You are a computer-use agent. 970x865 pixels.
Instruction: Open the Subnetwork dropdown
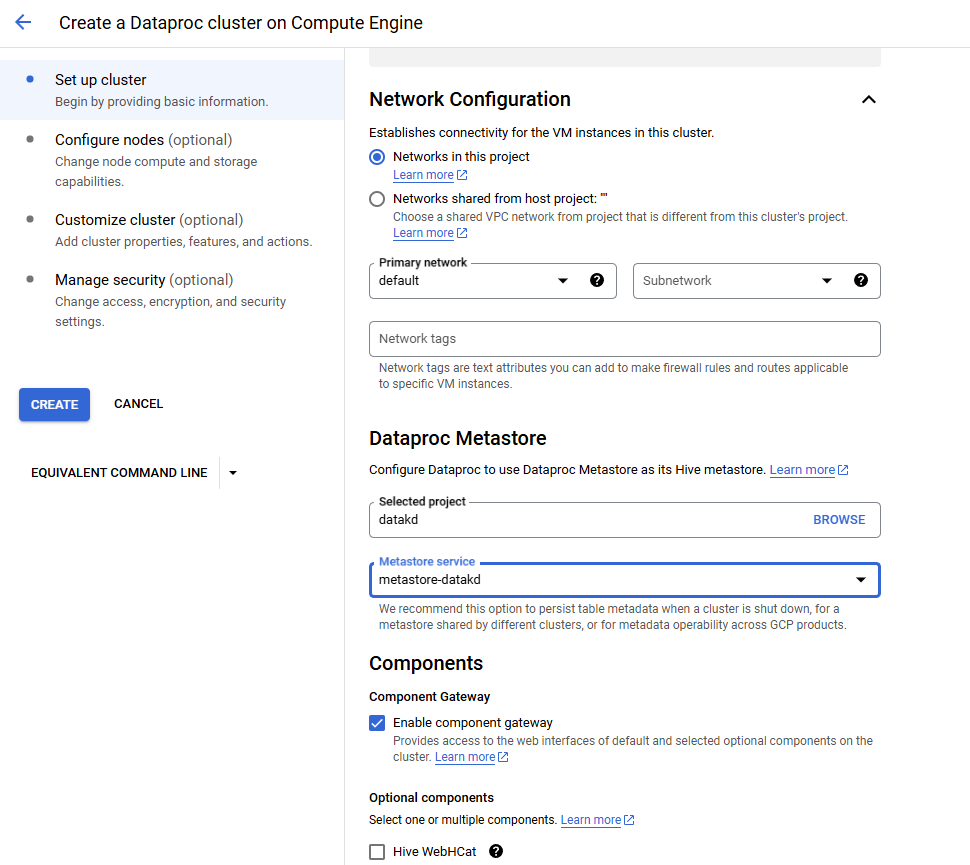pos(827,281)
